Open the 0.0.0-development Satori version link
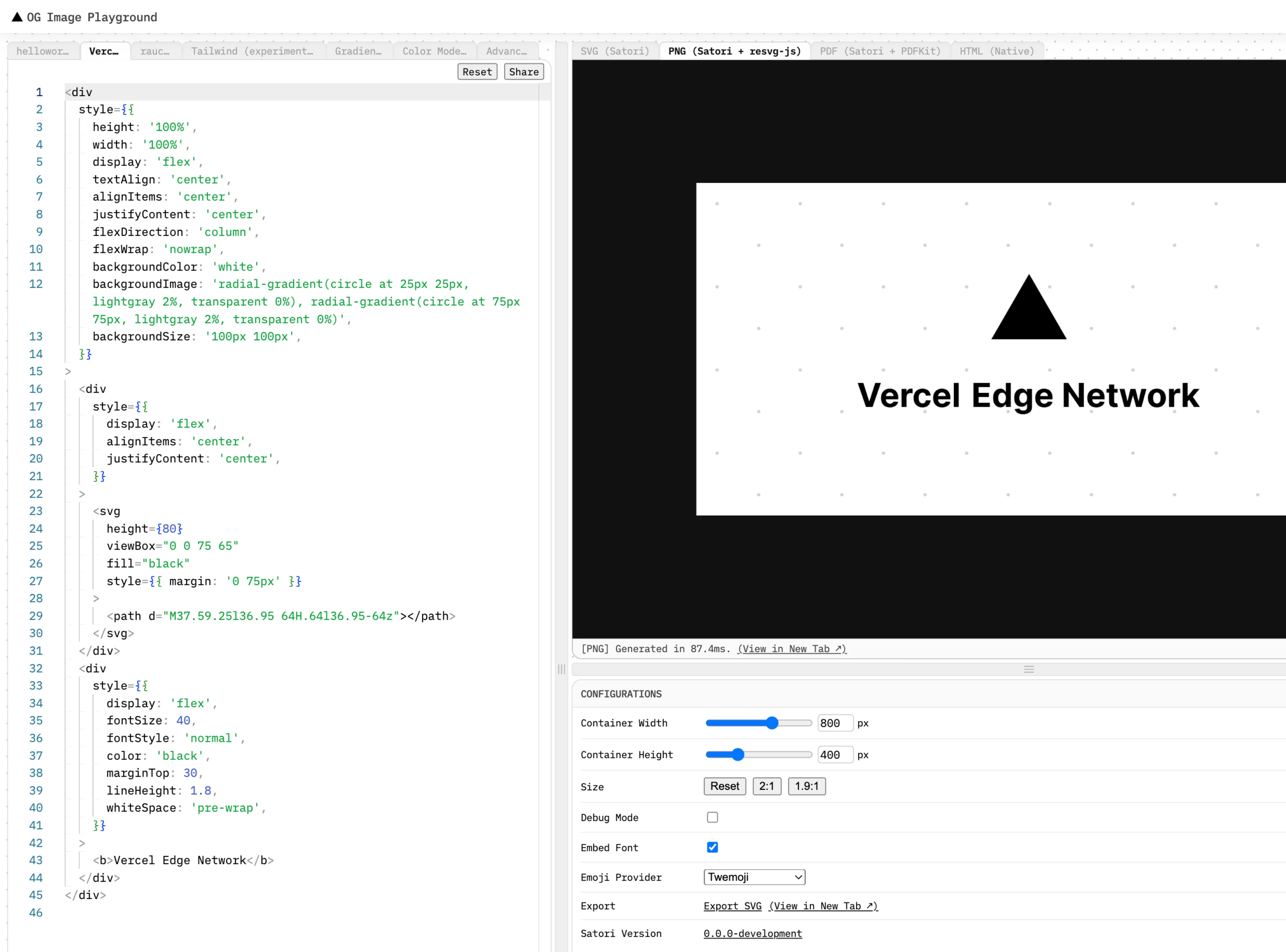This screenshot has height=952, width=1286. click(x=752, y=933)
